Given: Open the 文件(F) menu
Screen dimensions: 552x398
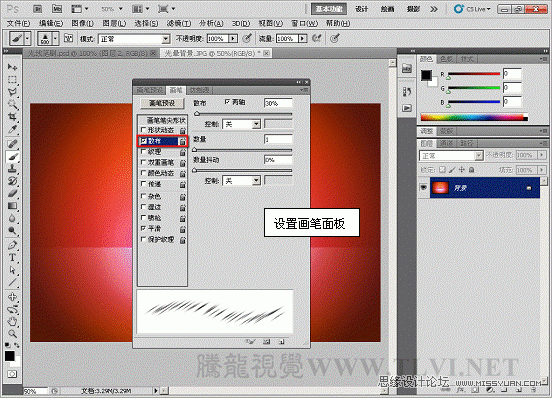Looking at the screenshot, I should tap(19, 23).
